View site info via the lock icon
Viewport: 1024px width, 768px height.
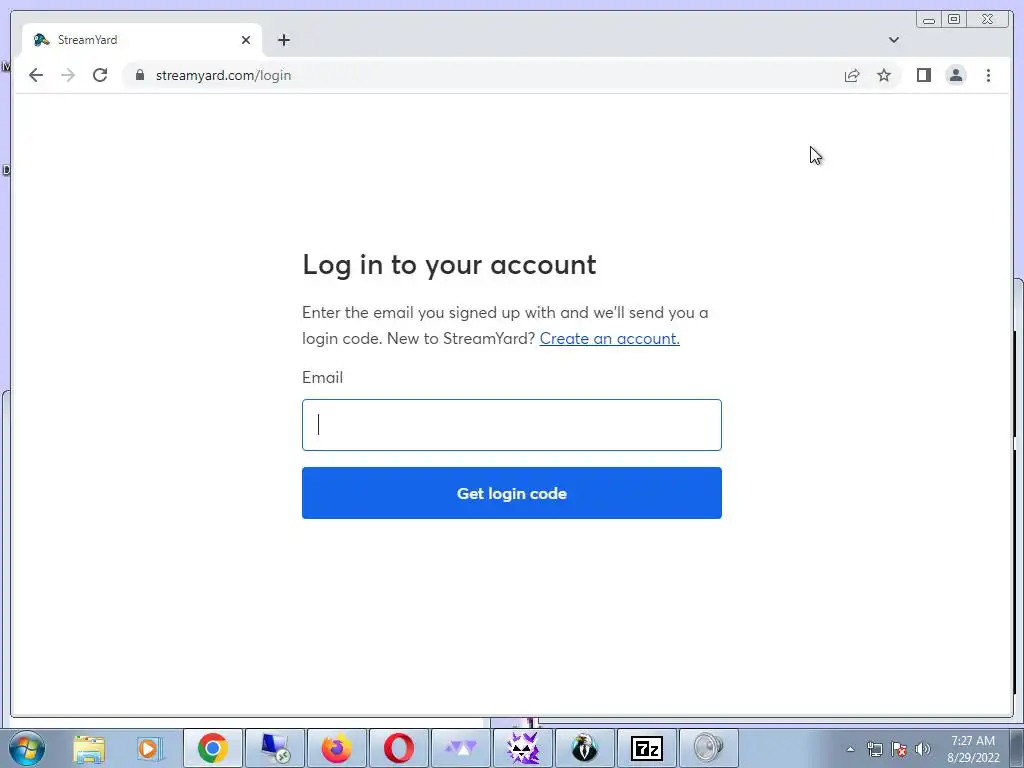pyautogui.click(x=140, y=75)
